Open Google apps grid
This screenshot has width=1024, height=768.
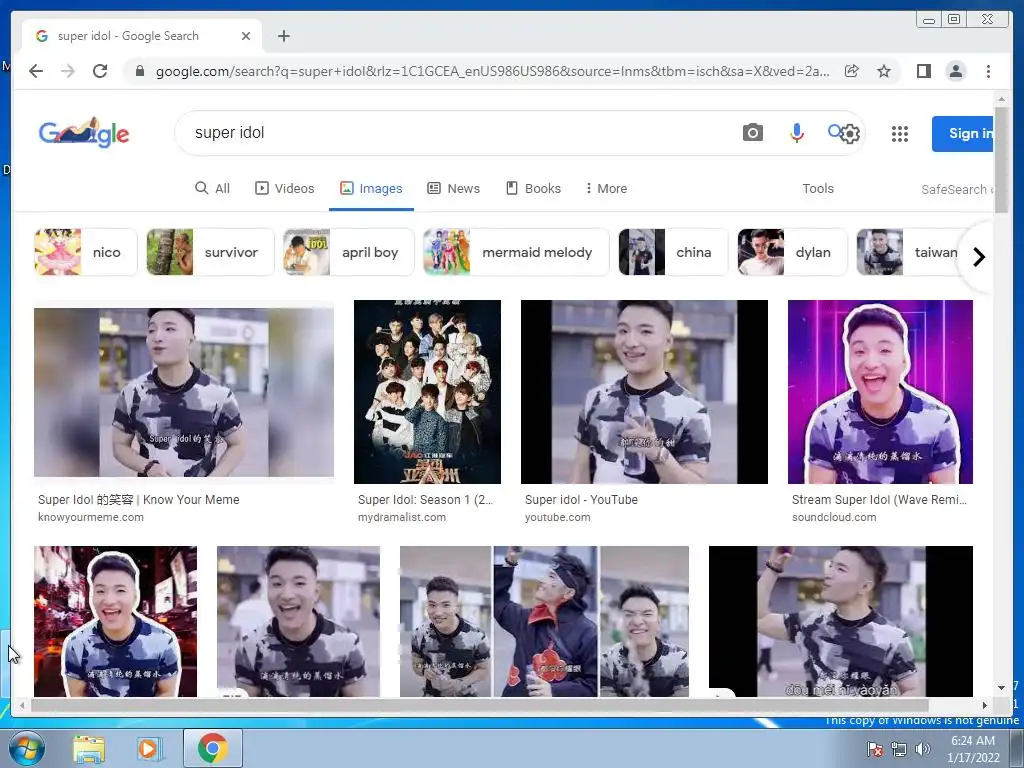tap(899, 134)
